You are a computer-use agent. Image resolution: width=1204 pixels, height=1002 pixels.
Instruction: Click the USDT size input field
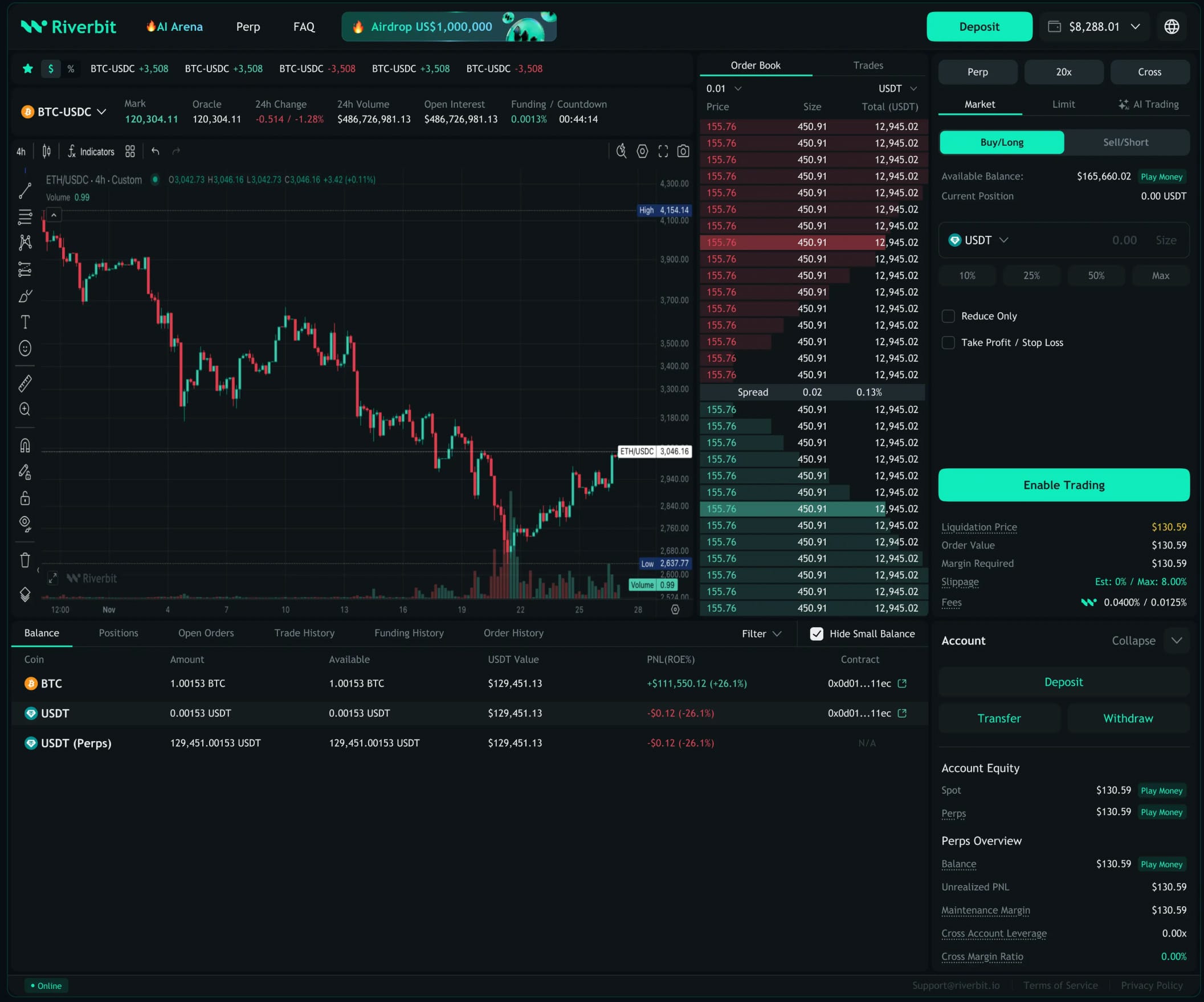pos(1124,240)
